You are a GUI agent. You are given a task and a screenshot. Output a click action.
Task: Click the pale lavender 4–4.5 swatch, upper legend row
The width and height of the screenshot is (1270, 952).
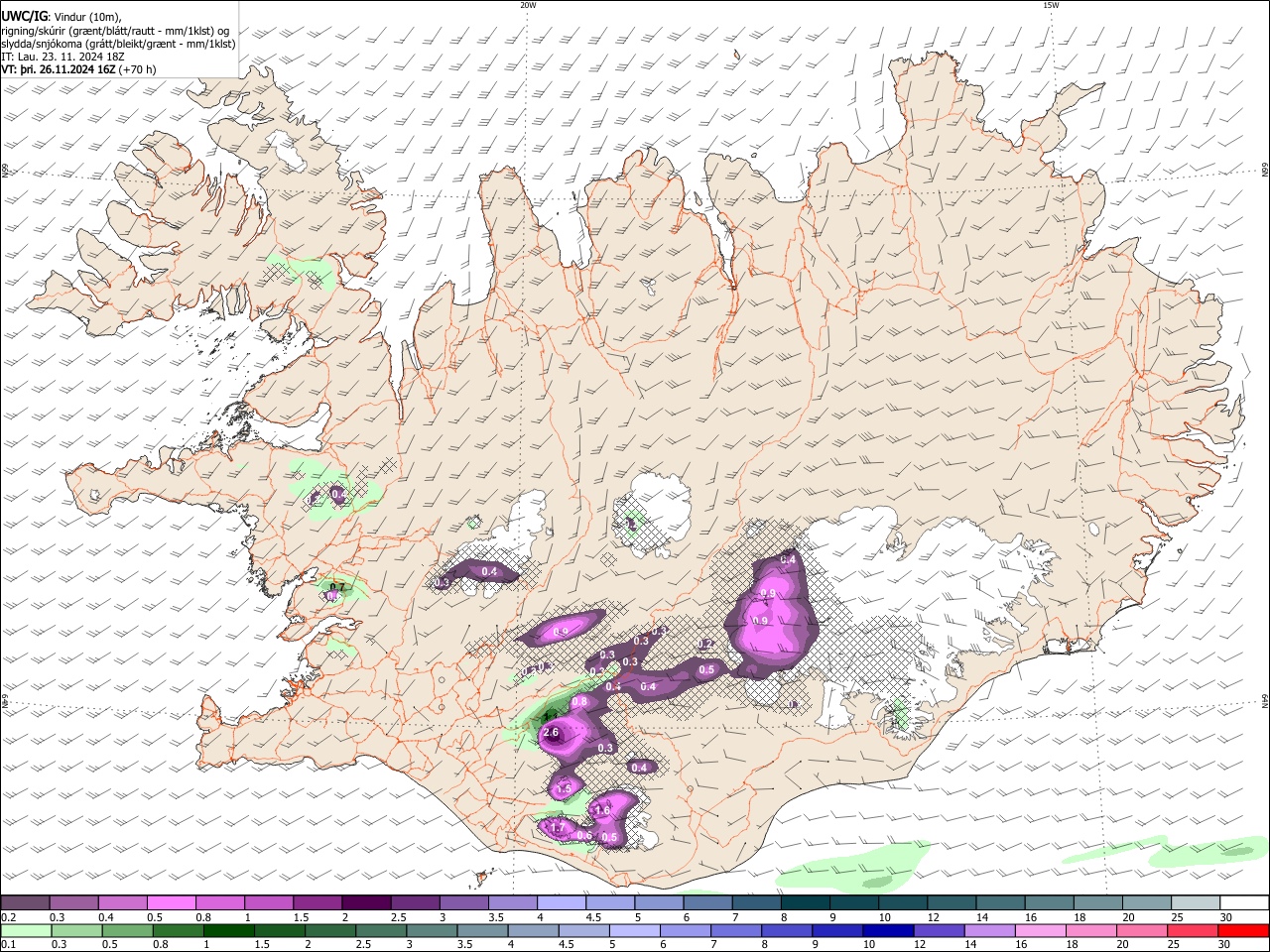click(x=562, y=902)
